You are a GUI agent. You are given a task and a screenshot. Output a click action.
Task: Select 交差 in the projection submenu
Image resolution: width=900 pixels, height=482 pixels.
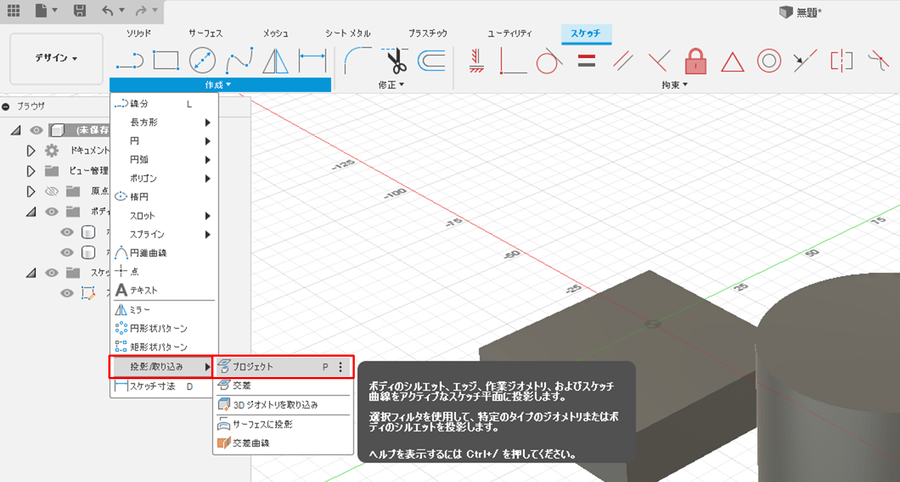point(282,386)
